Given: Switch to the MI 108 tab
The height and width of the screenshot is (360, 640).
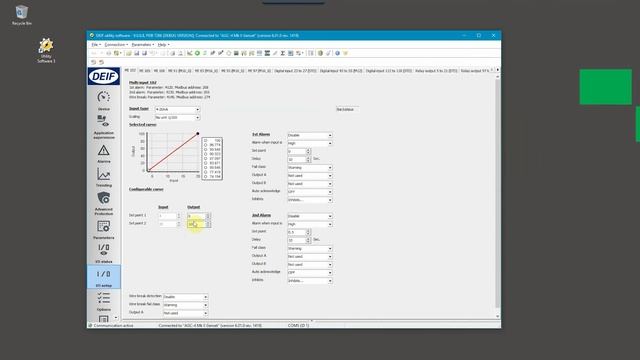Looking at the screenshot, I should point(159,71).
